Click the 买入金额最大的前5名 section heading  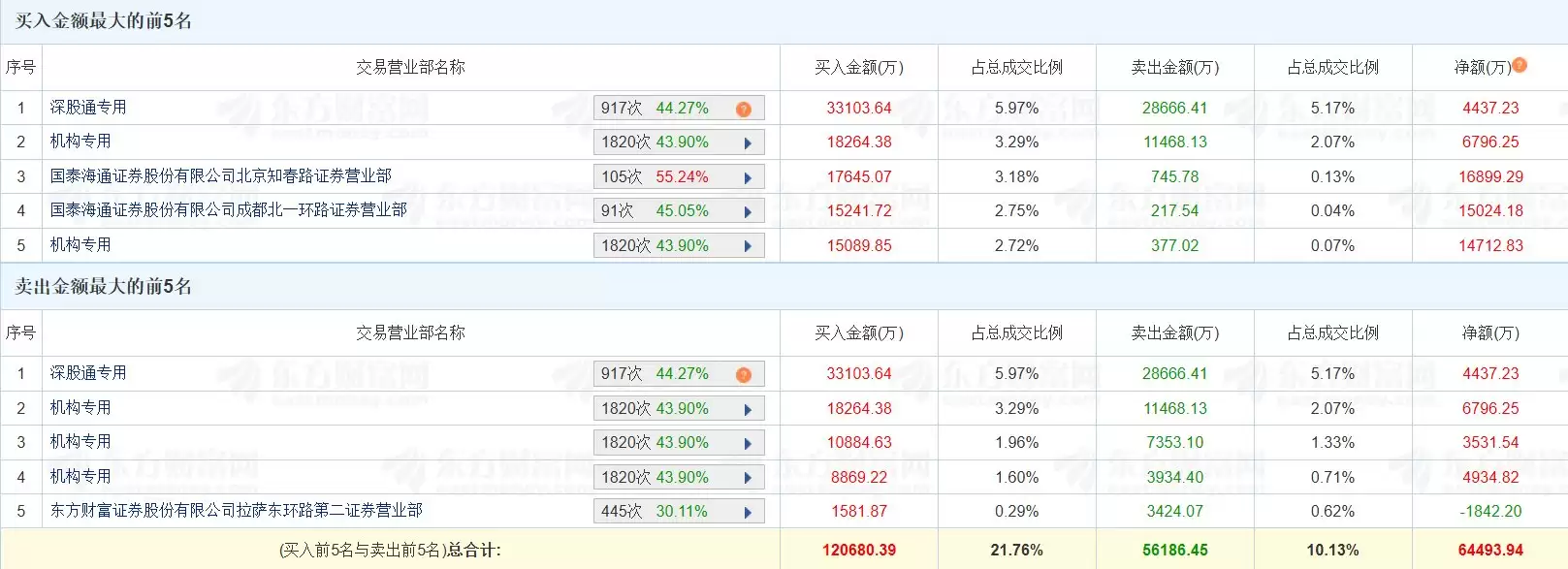[103, 20]
